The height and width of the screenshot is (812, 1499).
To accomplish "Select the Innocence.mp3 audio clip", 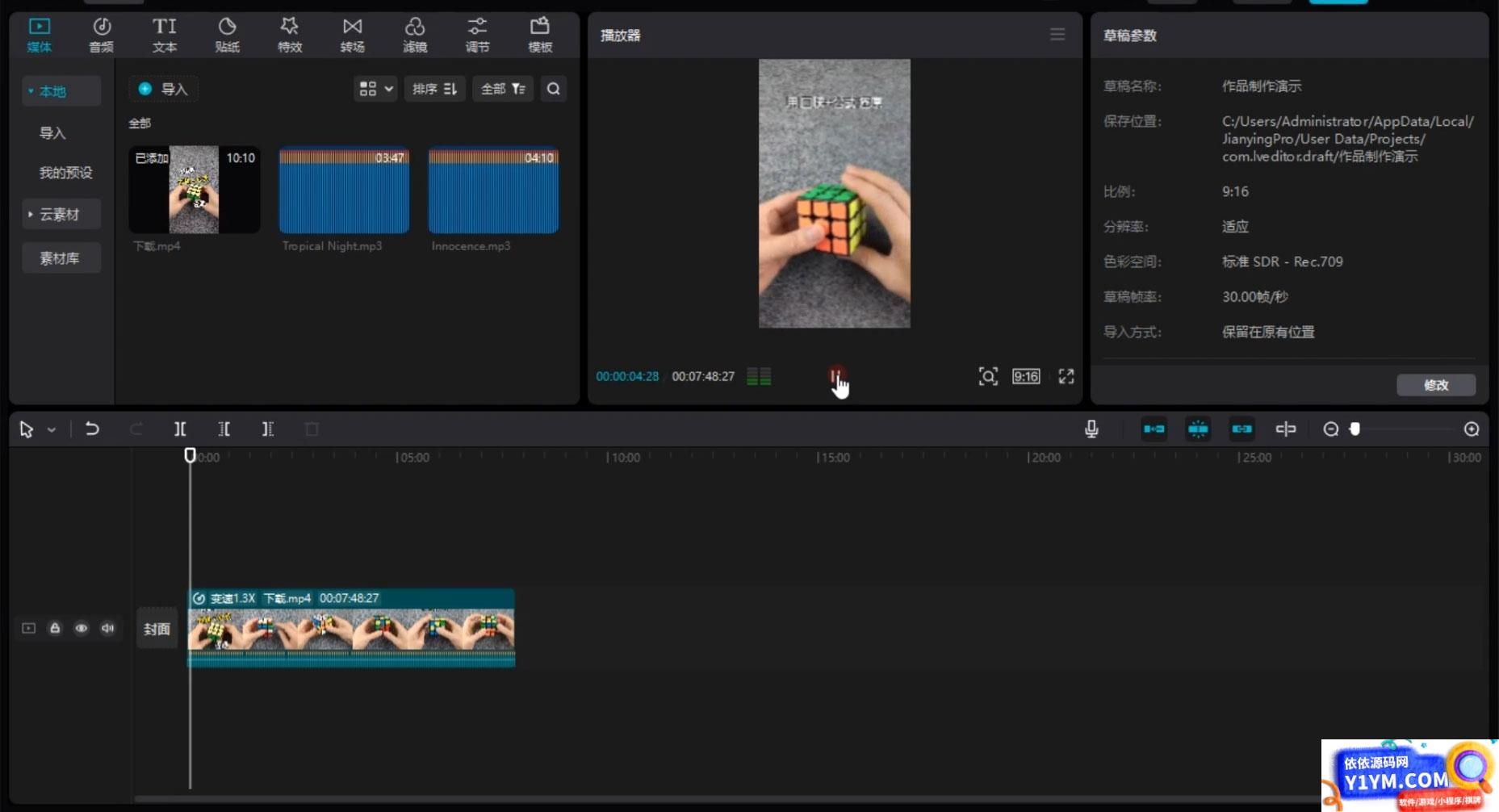I will 493,190.
